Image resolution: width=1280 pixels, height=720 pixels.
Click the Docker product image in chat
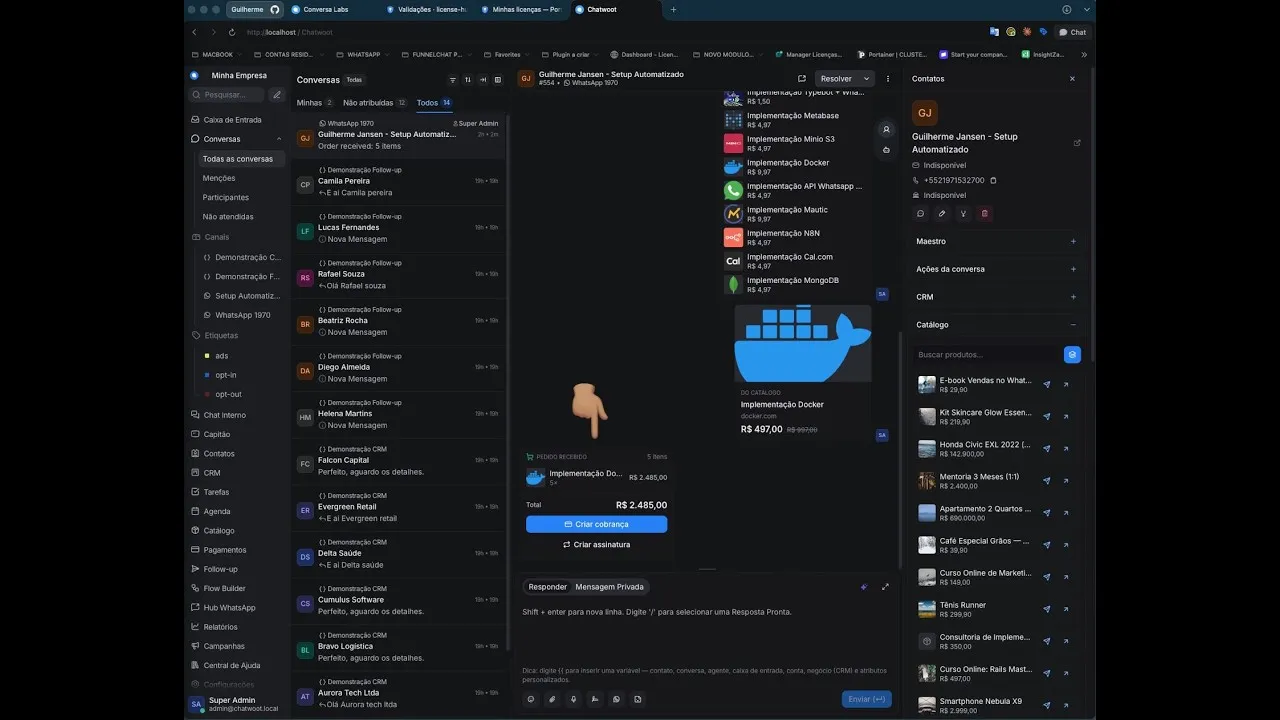point(803,344)
